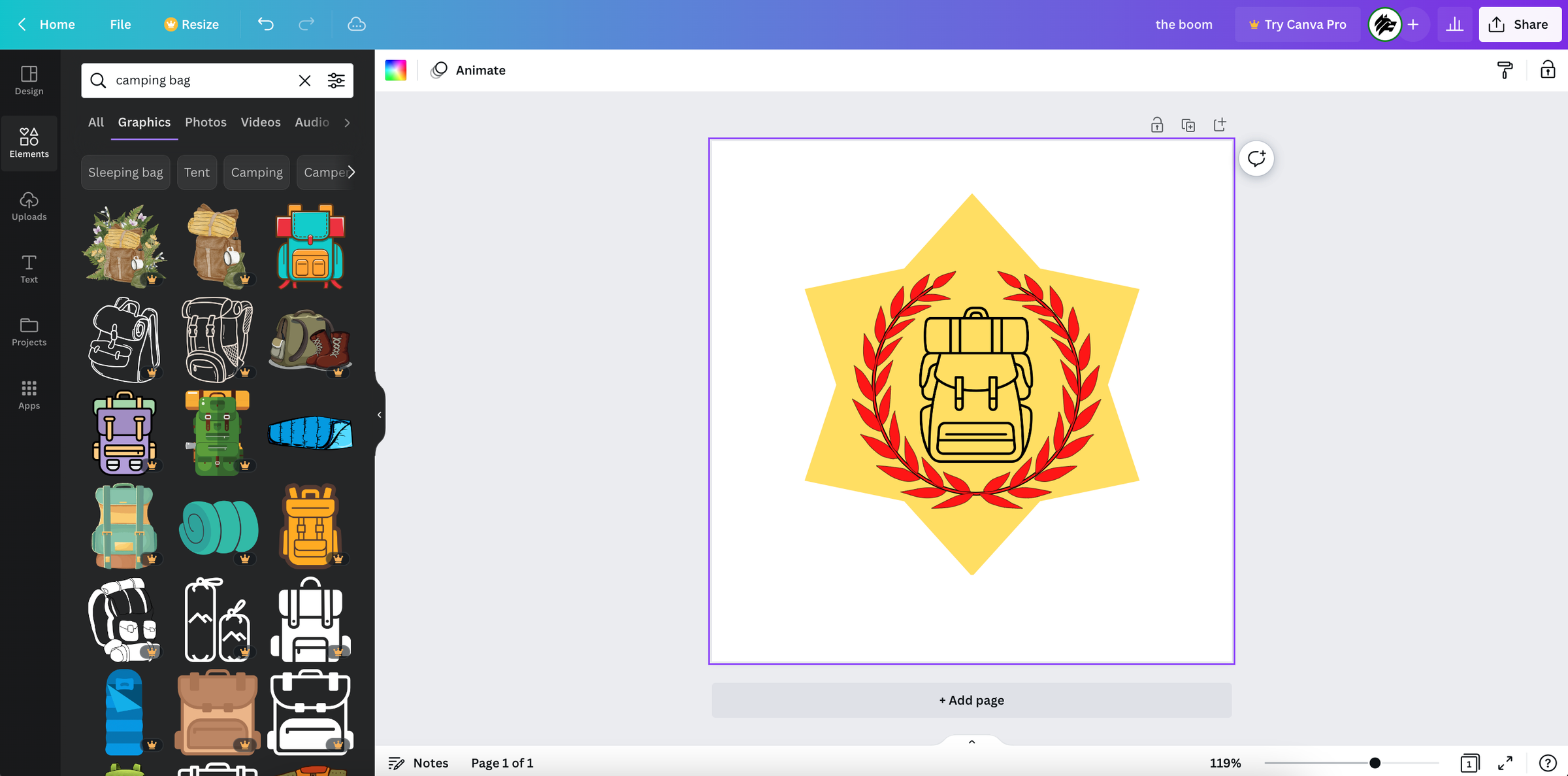Expand the search filter options
The image size is (1568, 776).
click(x=336, y=80)
